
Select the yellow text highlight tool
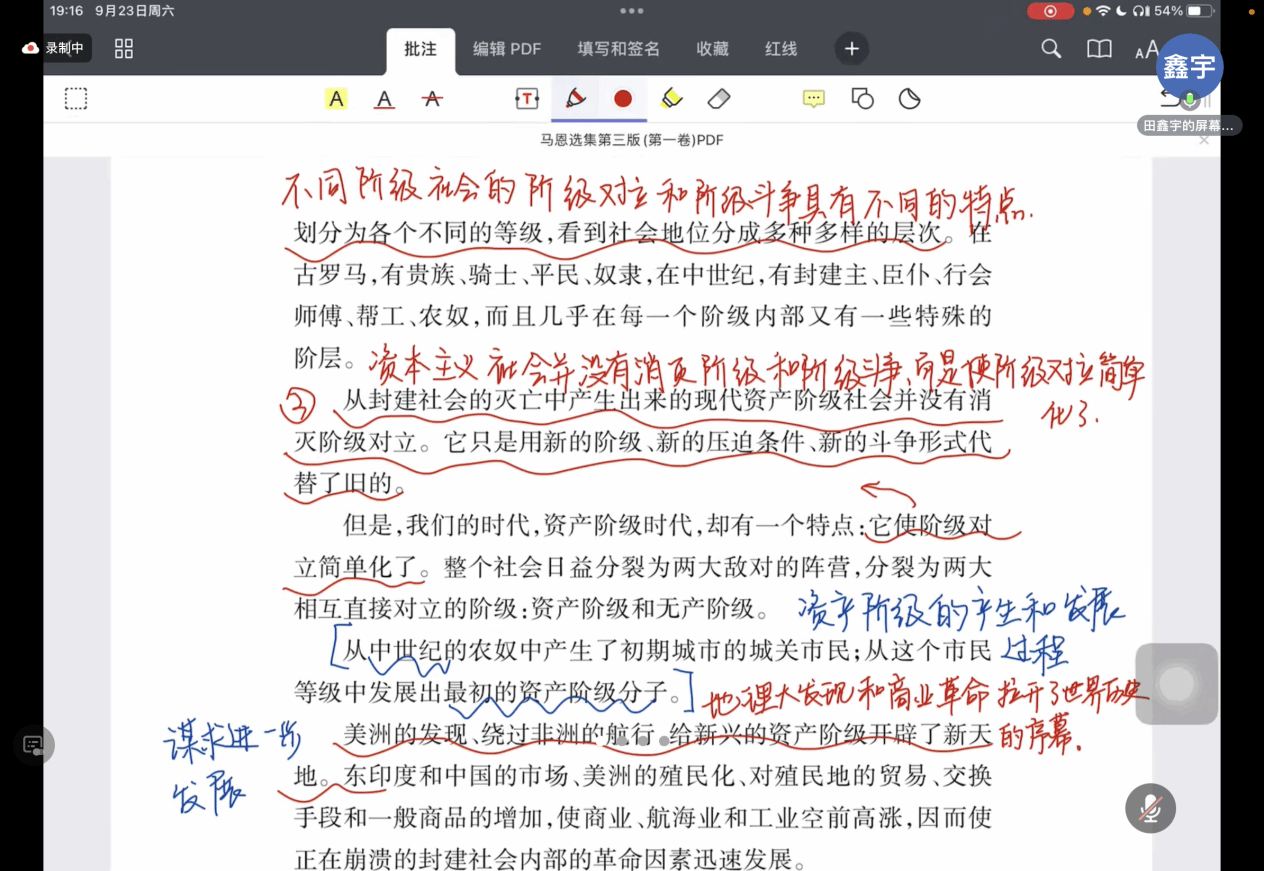coord(336,99)
